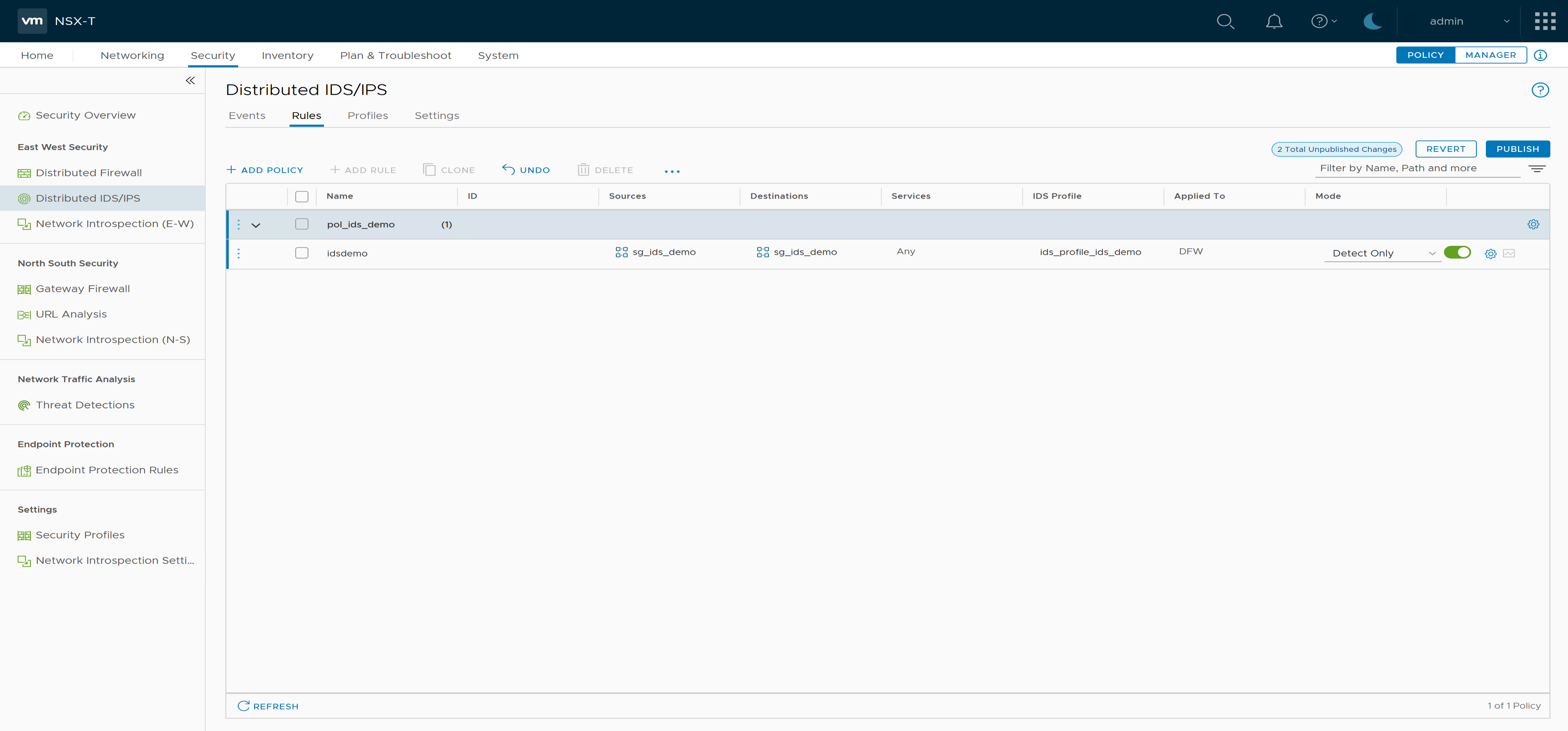Focus the Filter by Name, Path field
1568x731 pixels.
1417,168
